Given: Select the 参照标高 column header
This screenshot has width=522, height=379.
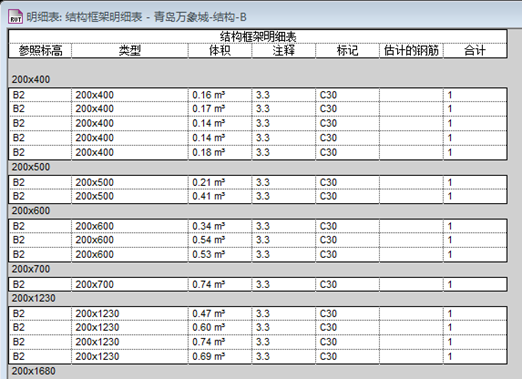Looking at the screenshot, I should [x=40, y=51].
